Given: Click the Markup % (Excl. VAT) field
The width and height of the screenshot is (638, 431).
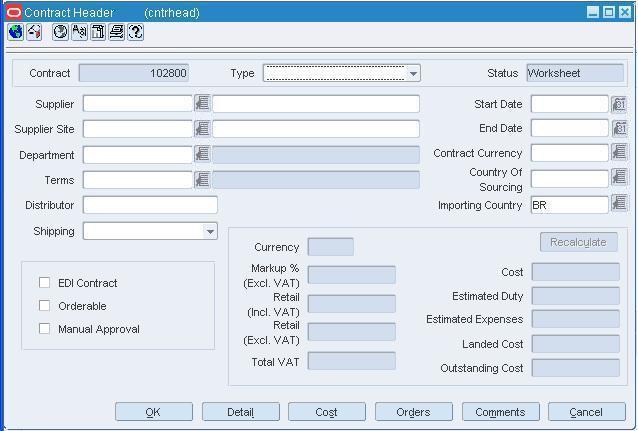Looking at the screenshot, I should [x=352, y=275].
